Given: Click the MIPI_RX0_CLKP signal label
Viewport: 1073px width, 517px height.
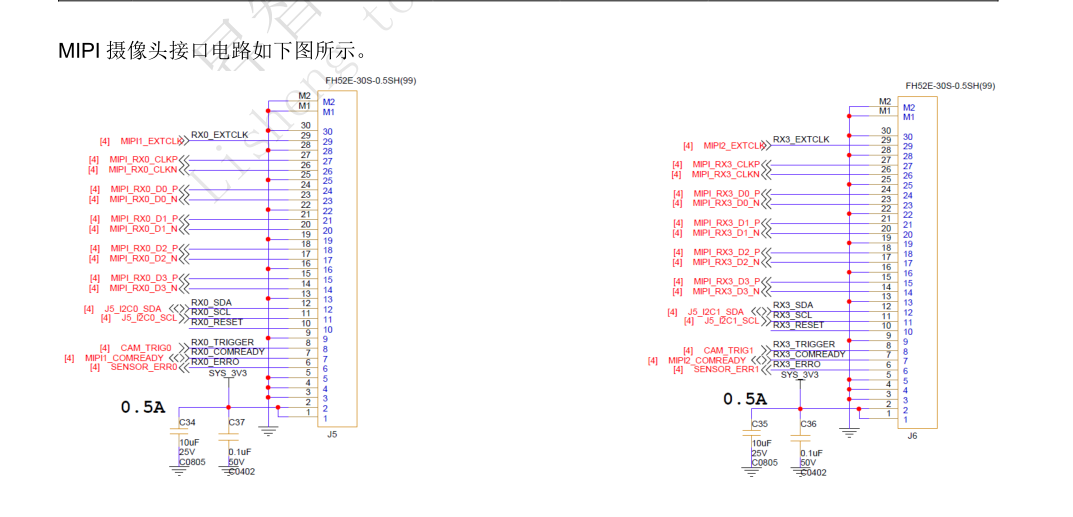Looking at the screenshot, I should 143,160.
